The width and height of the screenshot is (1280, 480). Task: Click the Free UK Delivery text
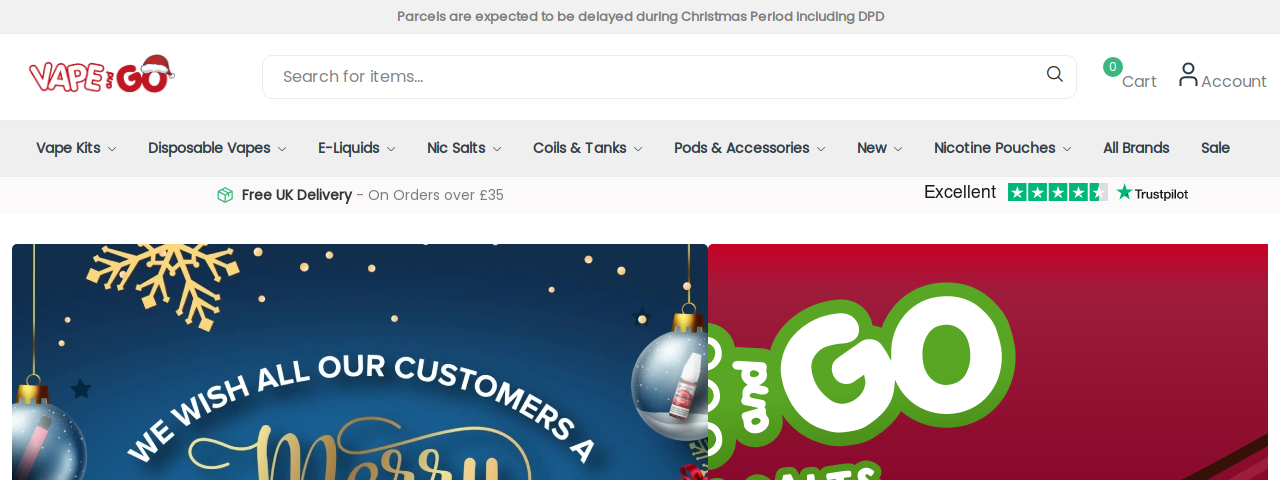click(x=297, y=195)
